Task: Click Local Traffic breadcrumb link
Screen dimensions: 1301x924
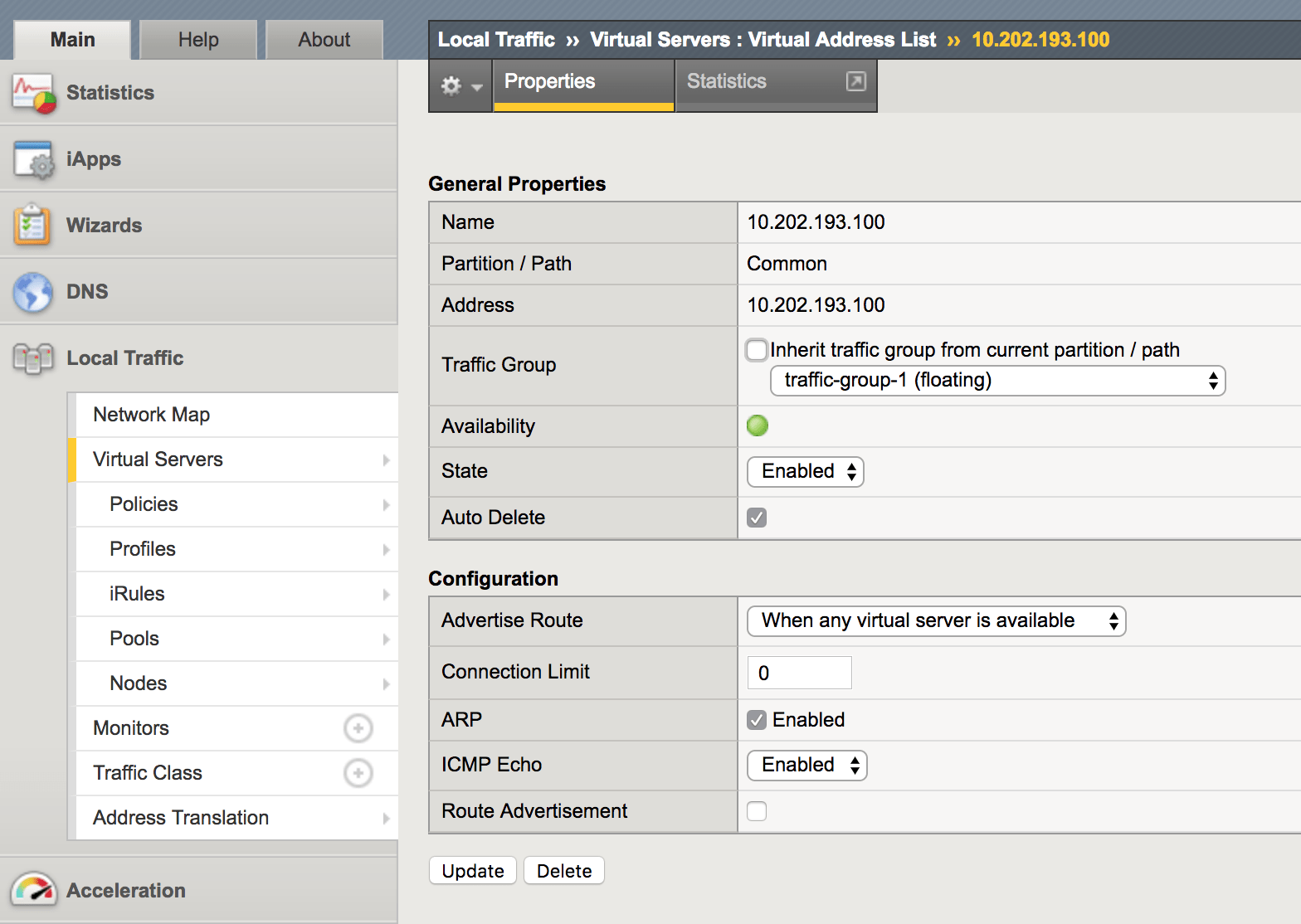Action: pyautogui.click(x=496, y=40)
